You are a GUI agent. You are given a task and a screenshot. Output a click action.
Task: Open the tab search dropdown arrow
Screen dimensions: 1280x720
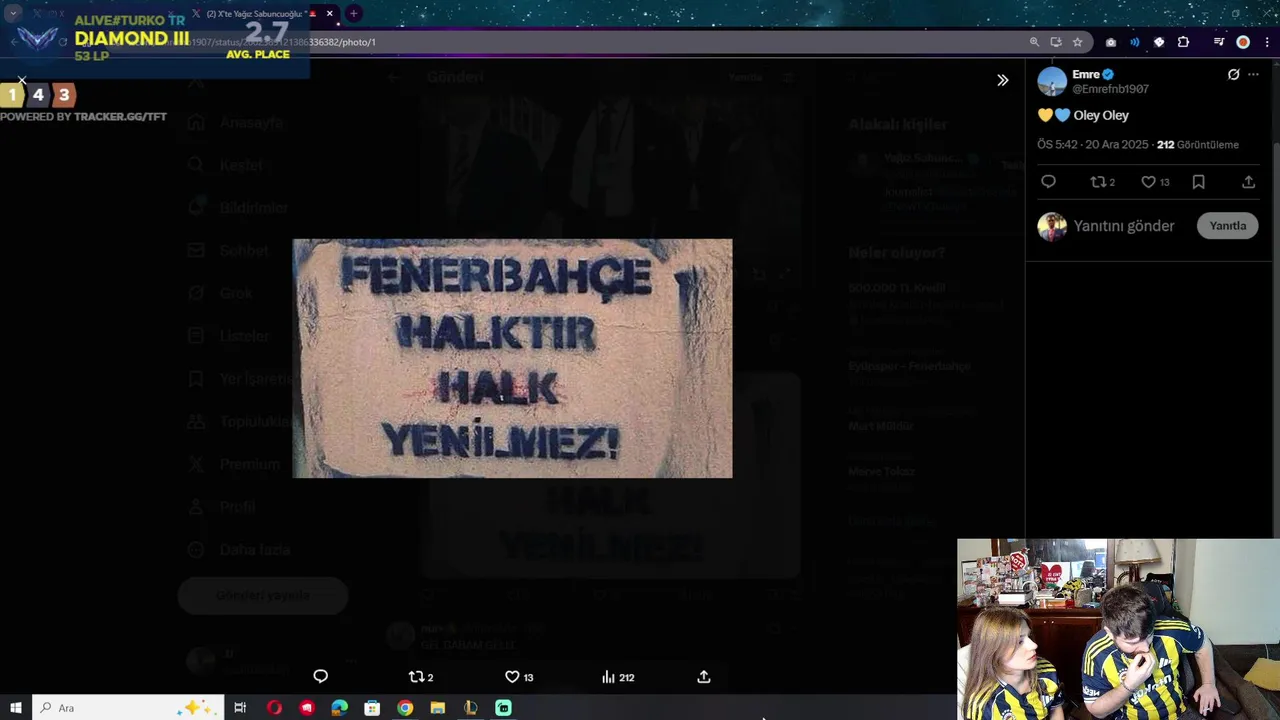[13, 14]
